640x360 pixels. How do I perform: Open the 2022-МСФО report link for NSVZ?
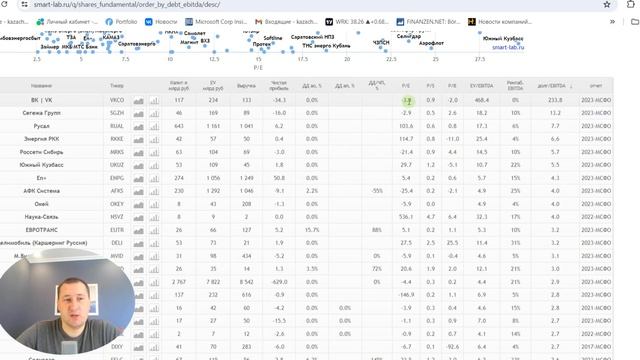click(x=596, y=217)
